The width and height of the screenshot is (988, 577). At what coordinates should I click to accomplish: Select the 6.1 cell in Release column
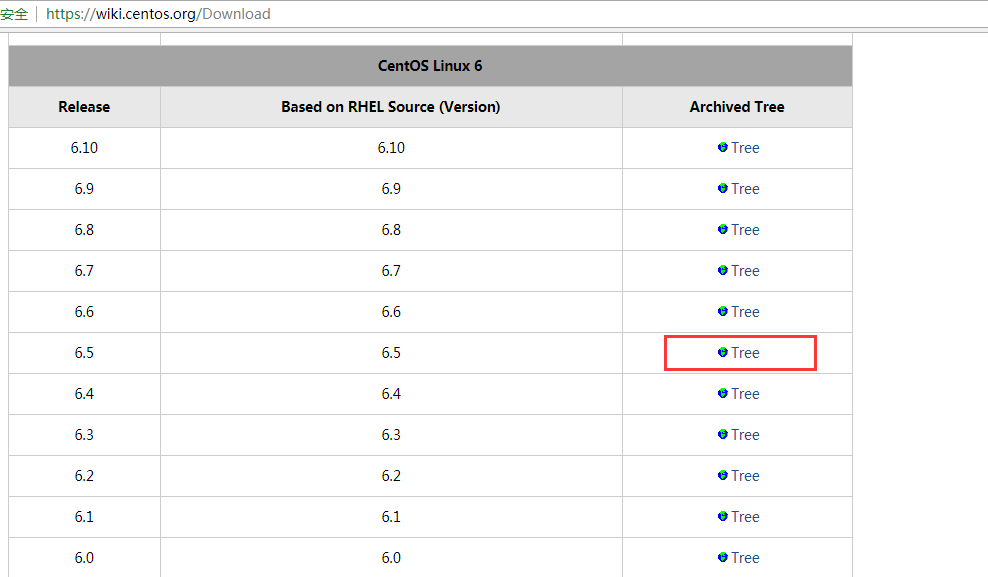[84, 517]
